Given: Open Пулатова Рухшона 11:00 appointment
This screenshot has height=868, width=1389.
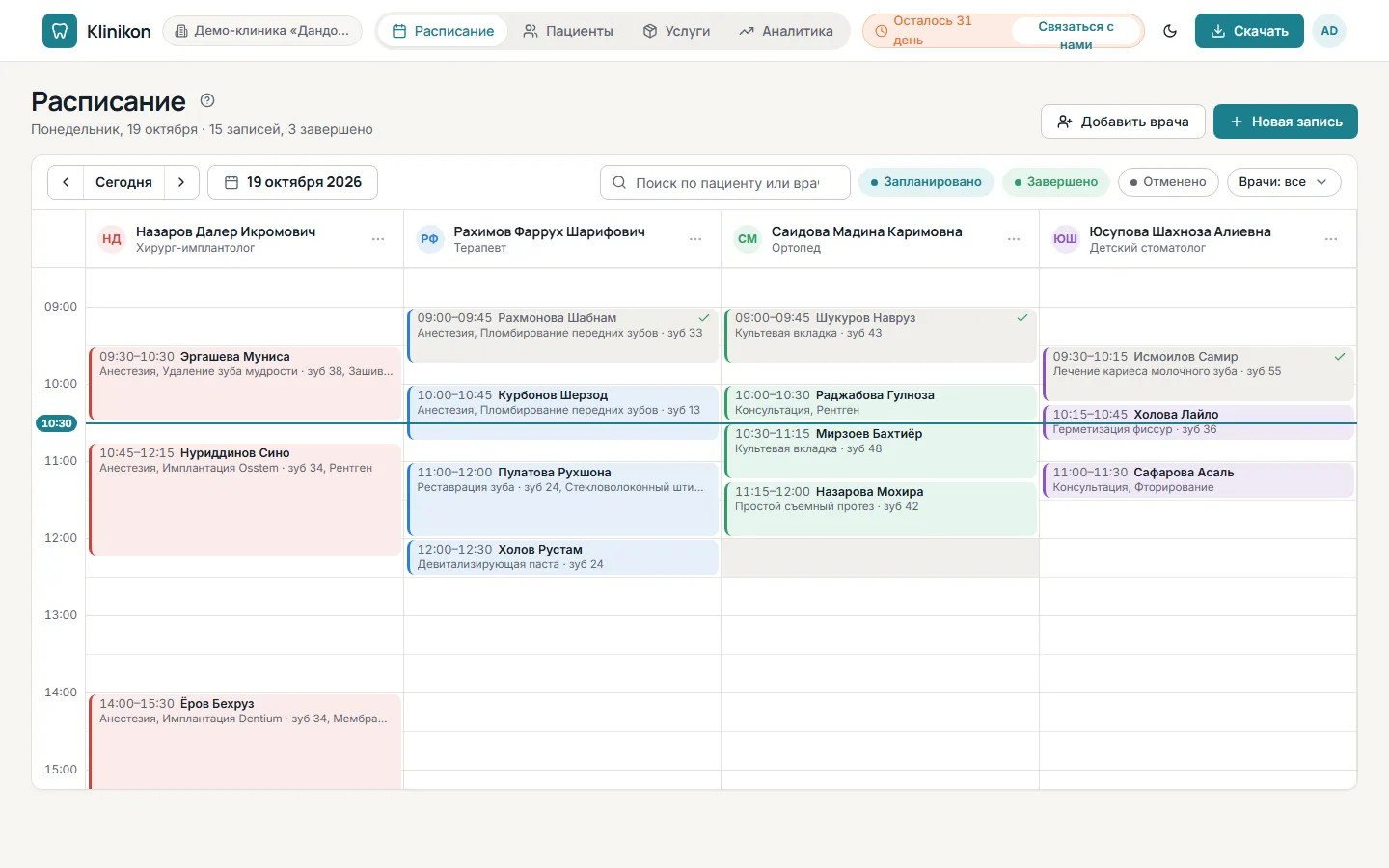Looking at the screenshot, I should (563, 499).
